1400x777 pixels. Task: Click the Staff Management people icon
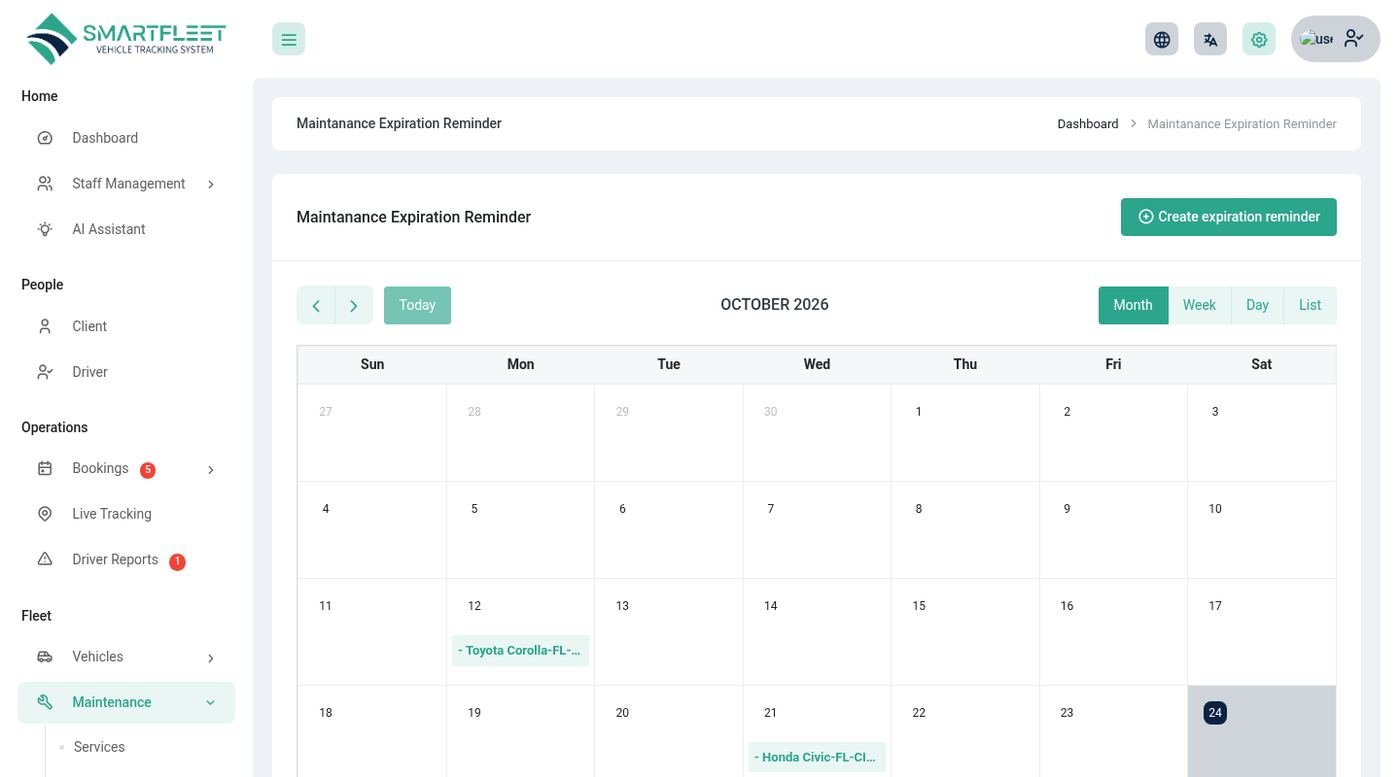[45, 184]
